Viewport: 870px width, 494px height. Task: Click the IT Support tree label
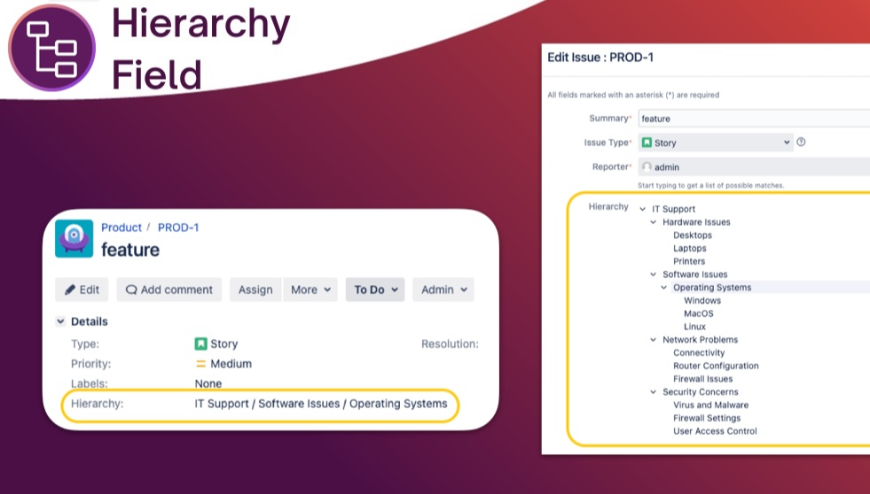click(674, 209)
